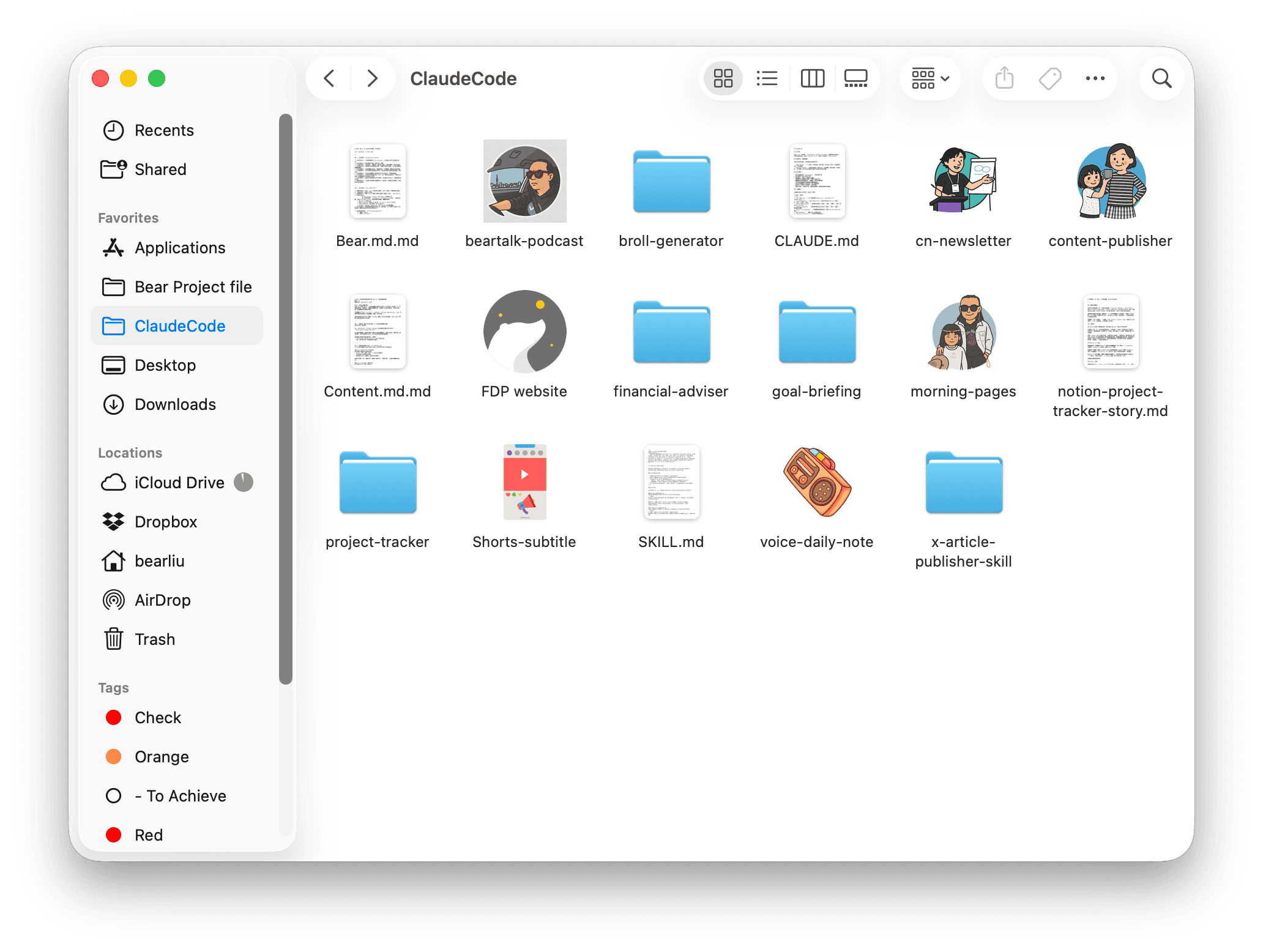Switch to column view

click(x=812, y=78)
